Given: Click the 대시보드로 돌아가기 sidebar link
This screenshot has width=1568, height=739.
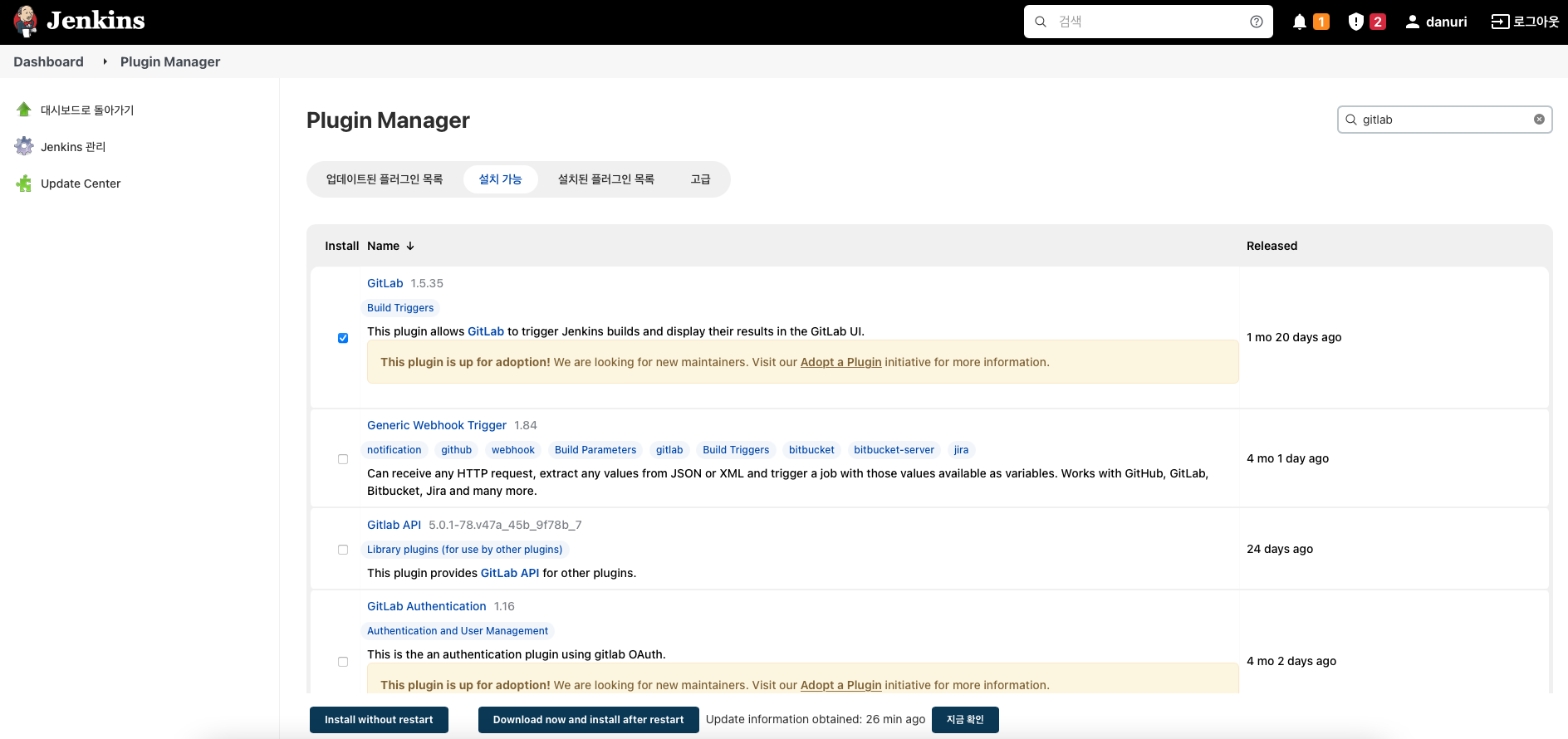Looking at the screenshot, I should 87,110.
